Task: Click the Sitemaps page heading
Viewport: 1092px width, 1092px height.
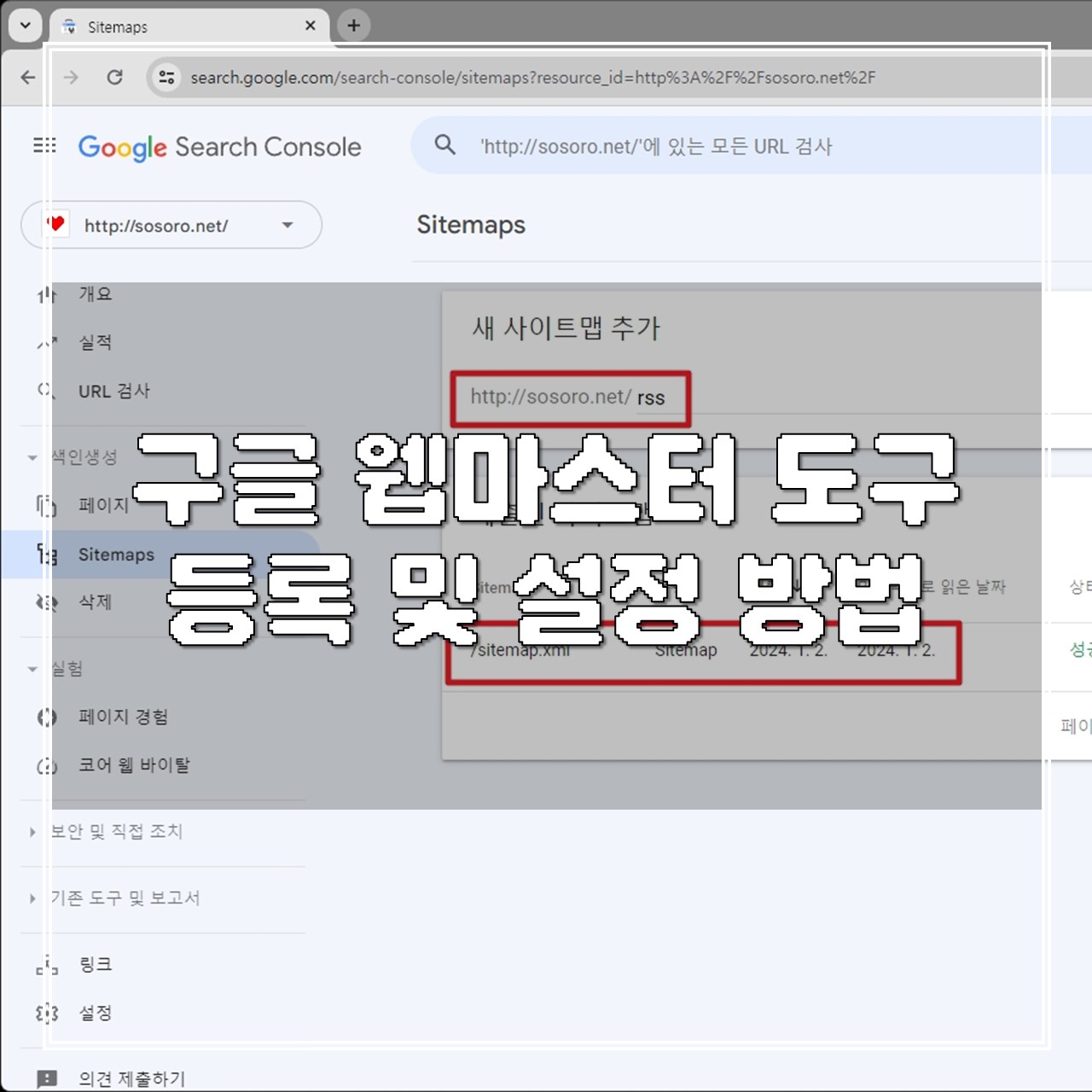Action: click(471, 224)
